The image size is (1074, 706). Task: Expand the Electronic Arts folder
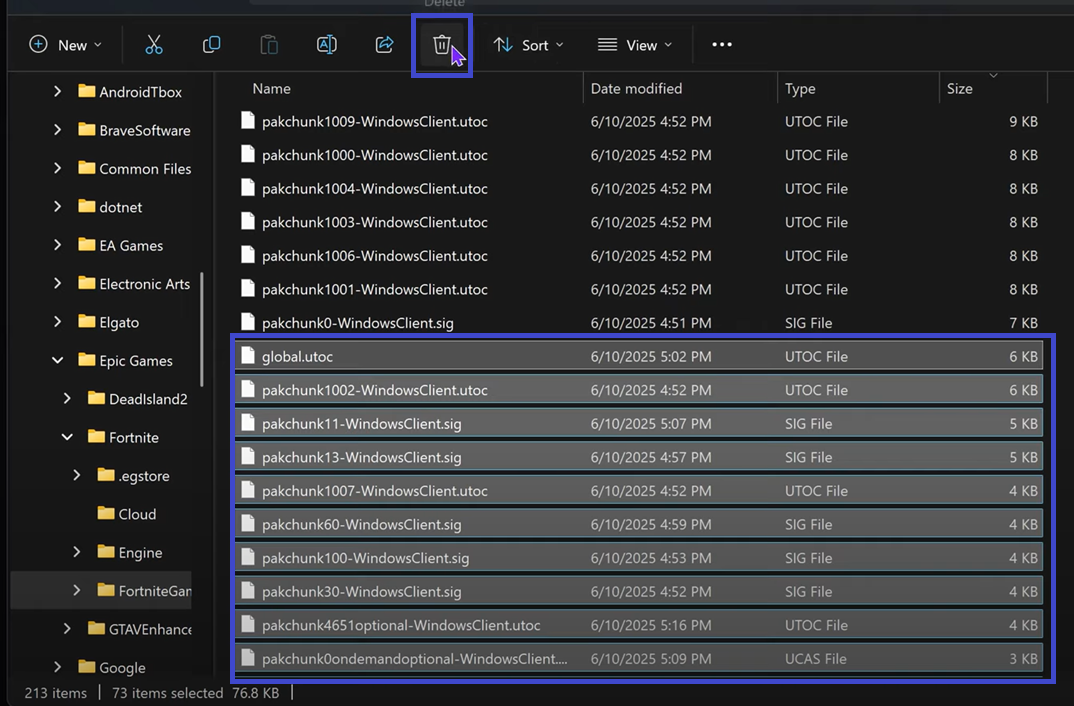coord(58,284)
